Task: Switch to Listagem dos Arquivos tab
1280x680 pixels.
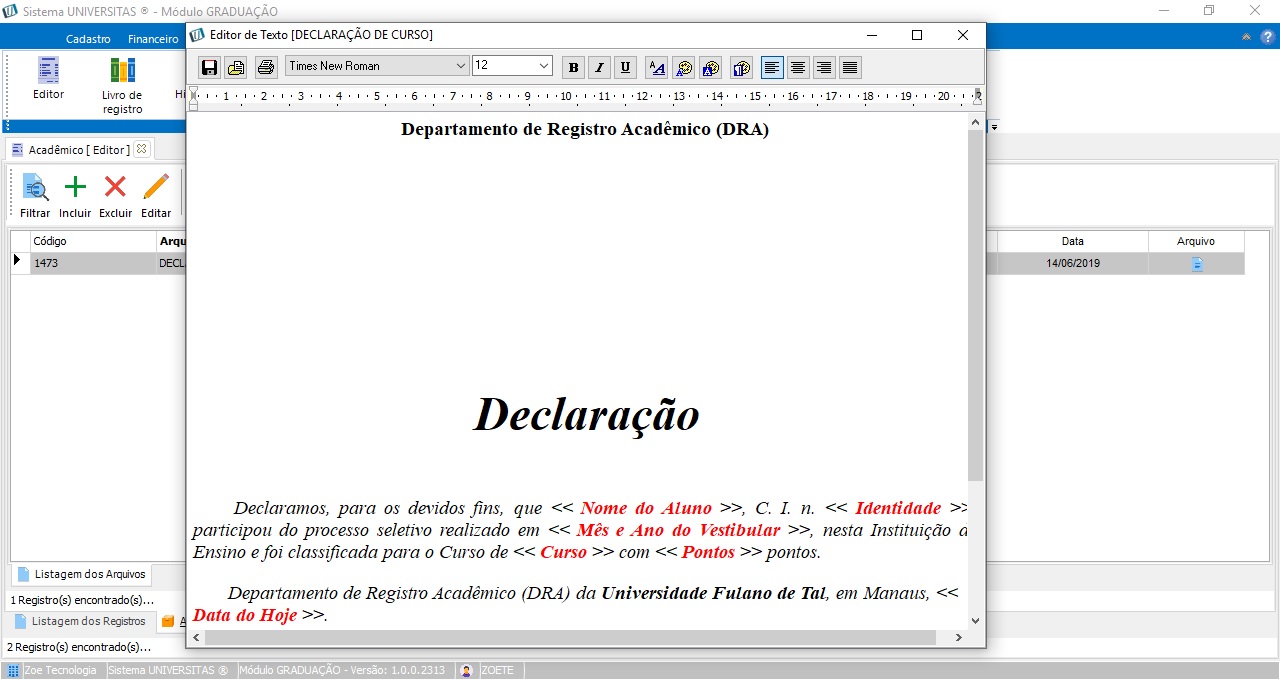Action: pyautogui.click(x=81, y=574)
